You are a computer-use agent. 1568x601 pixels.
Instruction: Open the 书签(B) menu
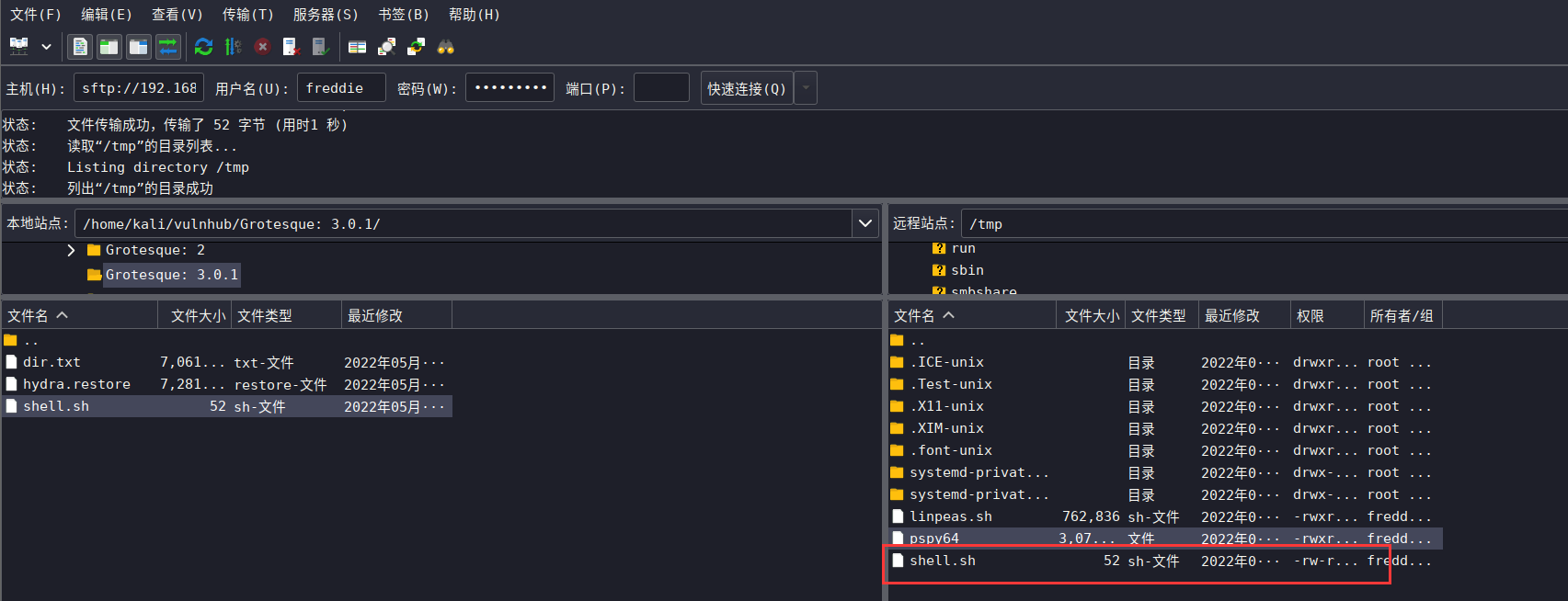(x=404, y=15)
